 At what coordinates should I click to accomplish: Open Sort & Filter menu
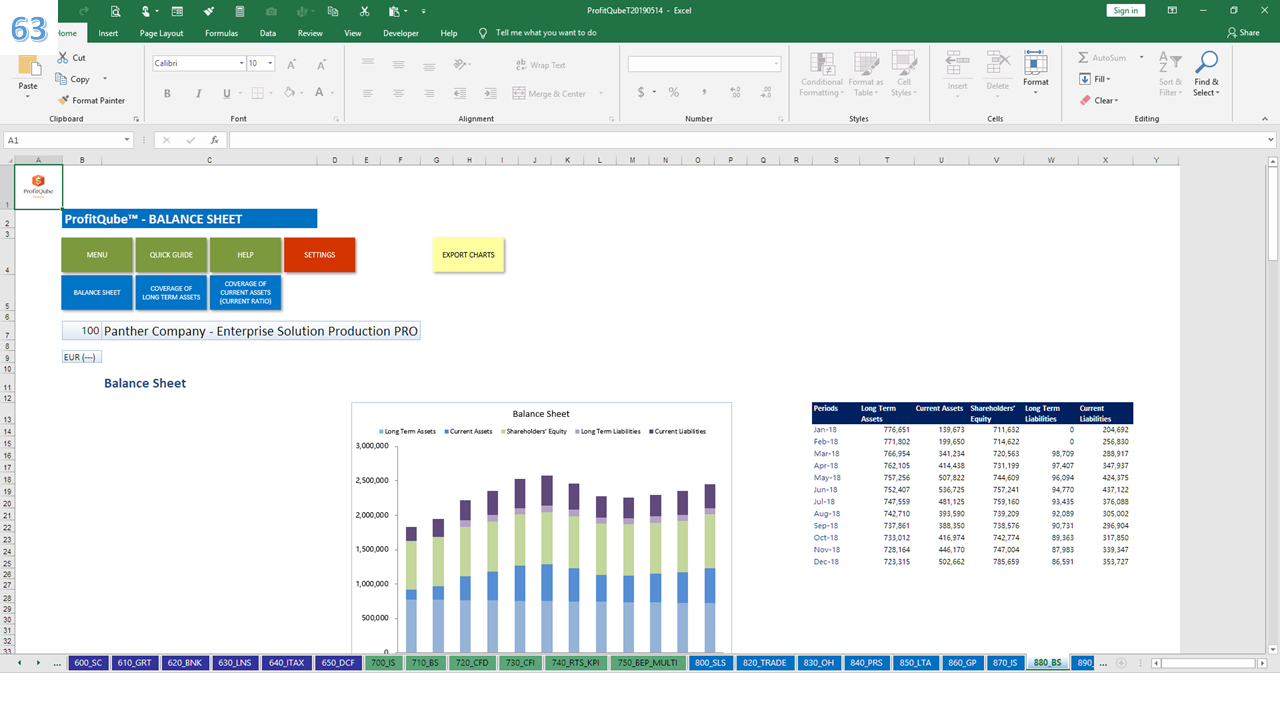pos(1170,75)
